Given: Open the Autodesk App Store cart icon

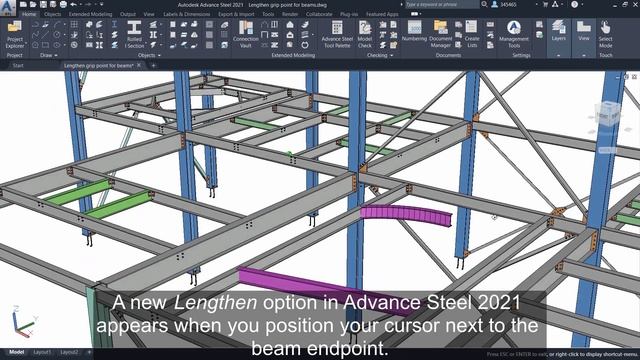Looking at the screenshot, I should [x=545, y=4].
